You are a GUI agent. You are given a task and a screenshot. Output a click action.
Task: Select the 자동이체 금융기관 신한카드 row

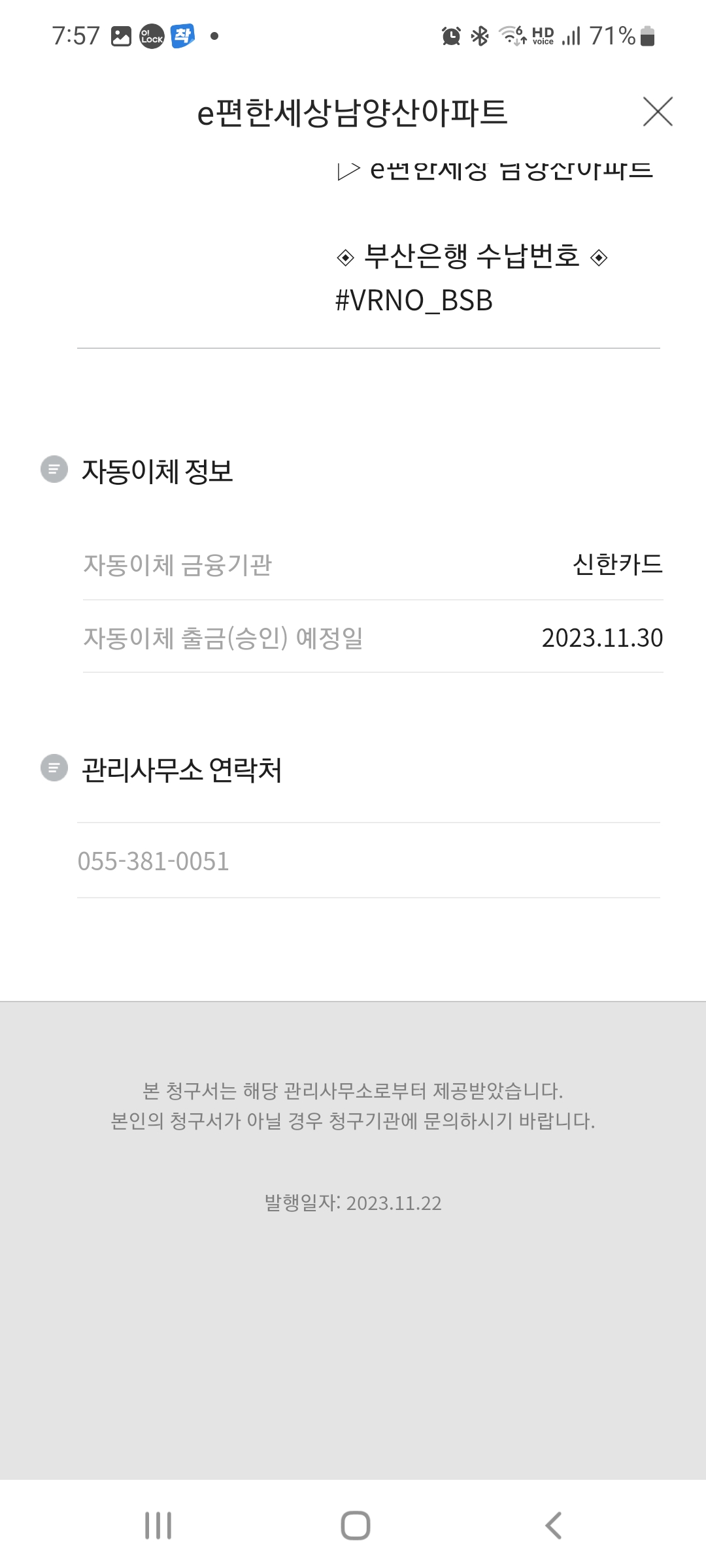point(373,564)
